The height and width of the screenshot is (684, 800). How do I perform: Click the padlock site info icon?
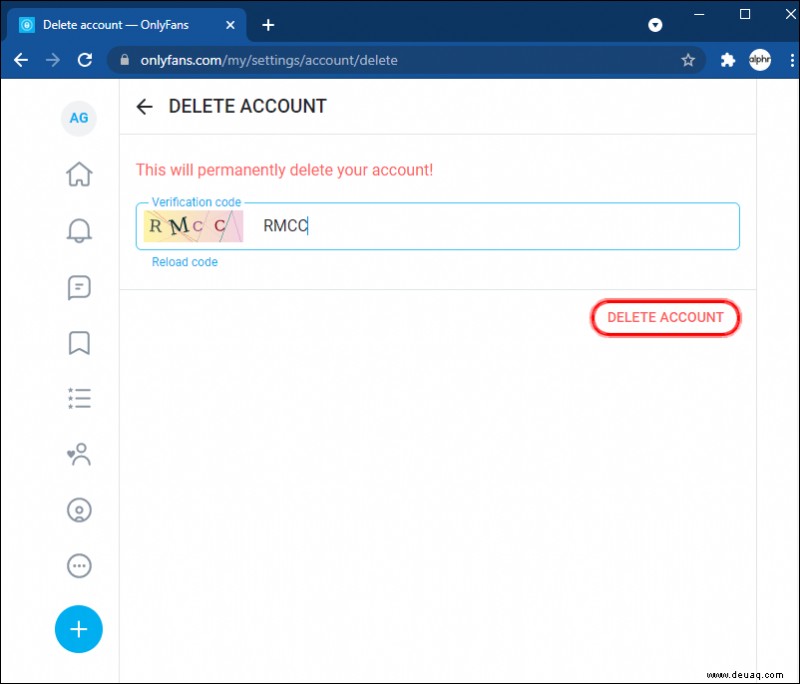(x=124, y=60)
